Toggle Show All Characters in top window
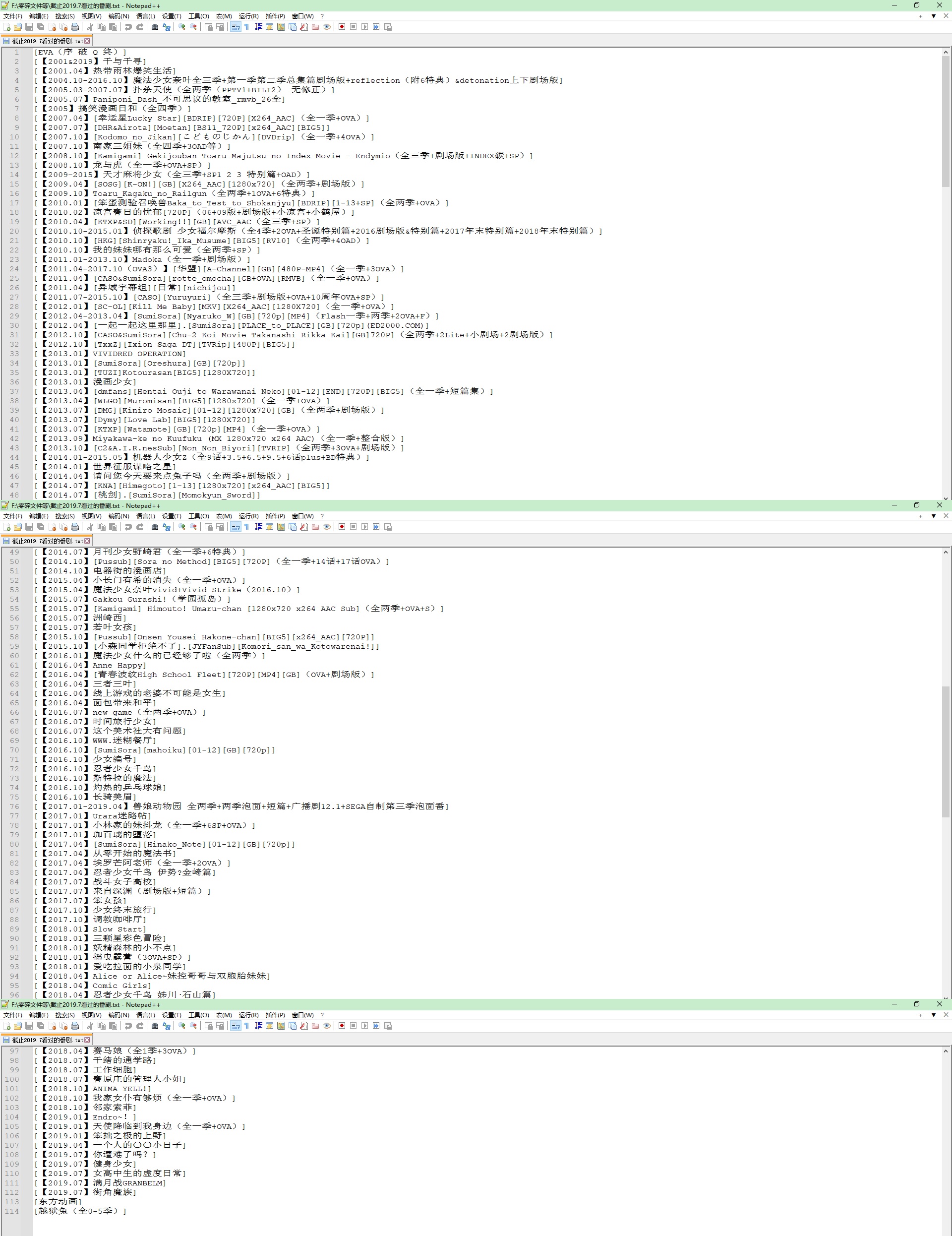 point(246,27)
